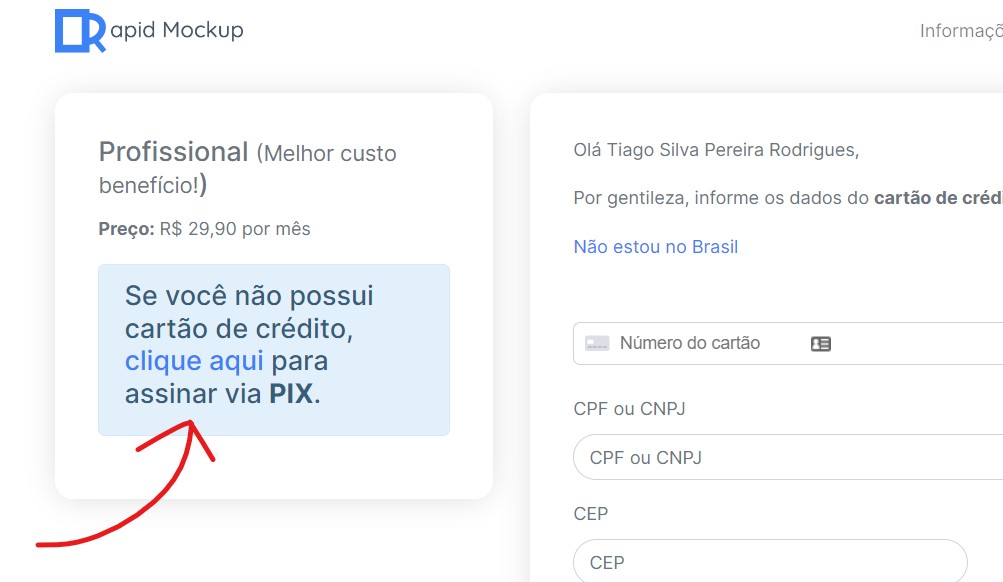
Task: Click the 'Se você não possui' notice text
Action: [x=249, y=296]
